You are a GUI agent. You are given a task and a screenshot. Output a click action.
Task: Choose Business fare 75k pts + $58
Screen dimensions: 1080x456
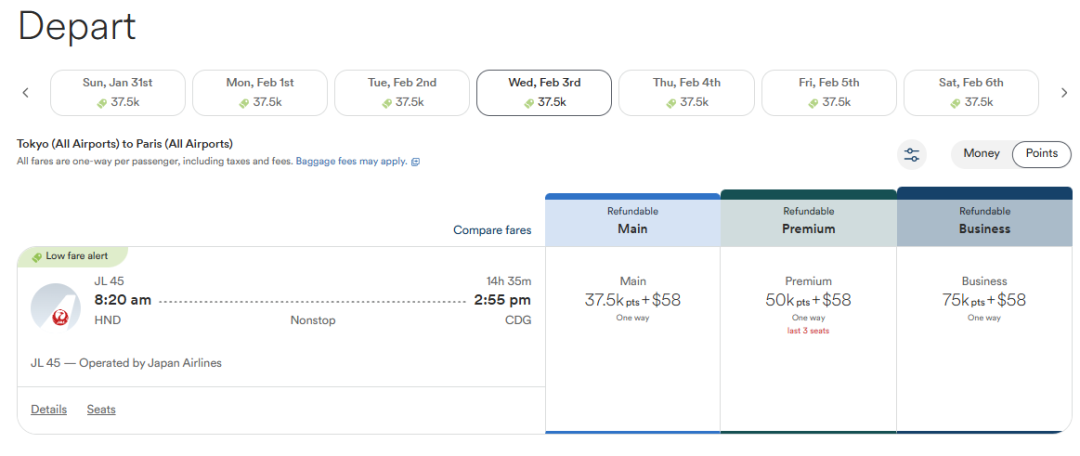click(984, 300)
